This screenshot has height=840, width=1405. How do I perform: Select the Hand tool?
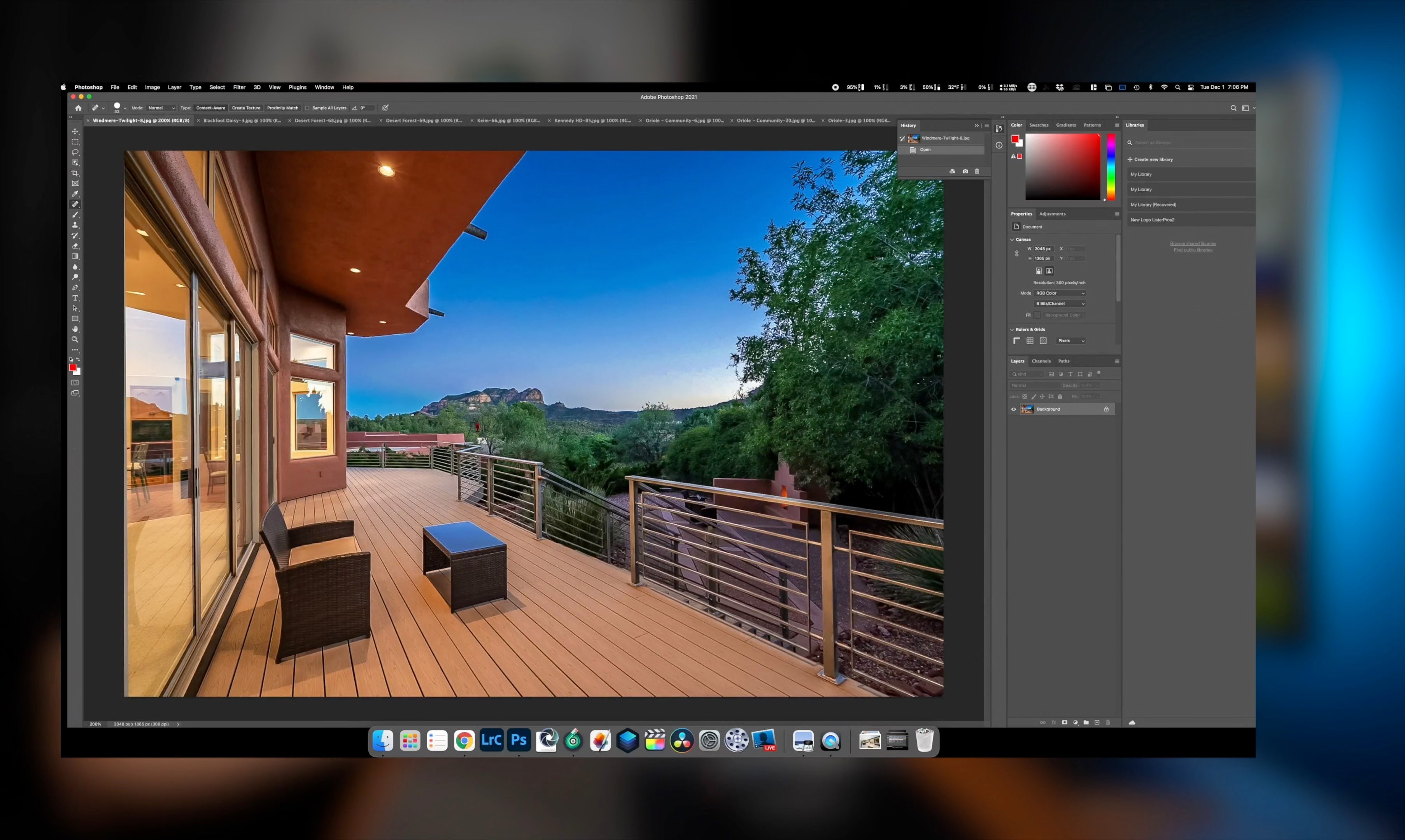75,329
